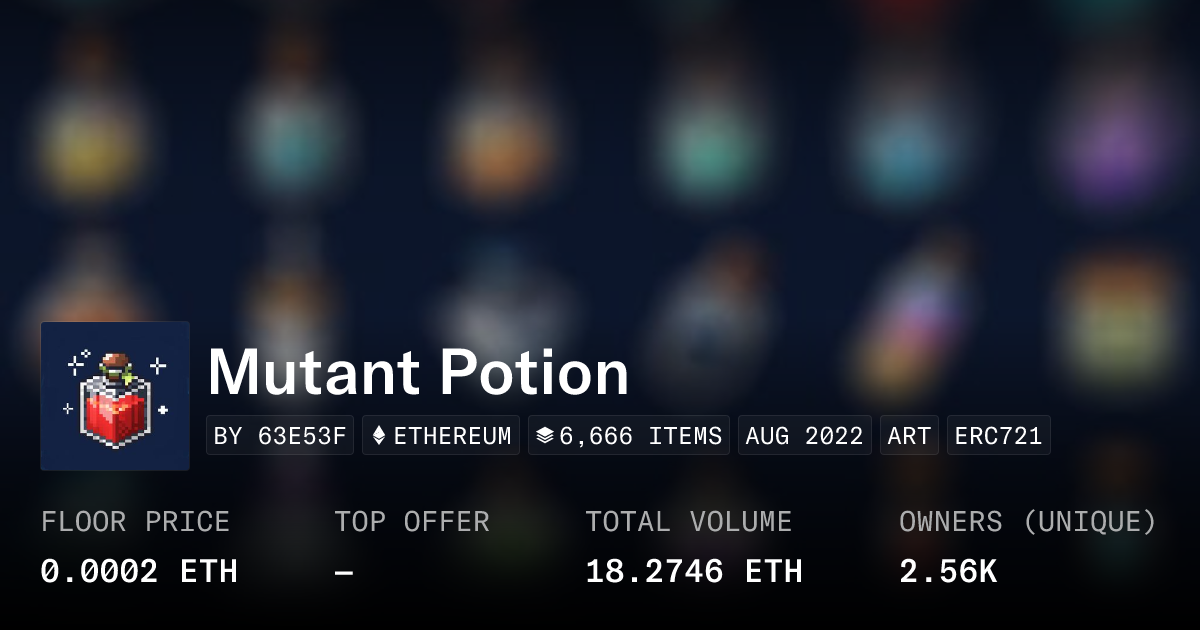Select the ART category tag

(909, 436)
